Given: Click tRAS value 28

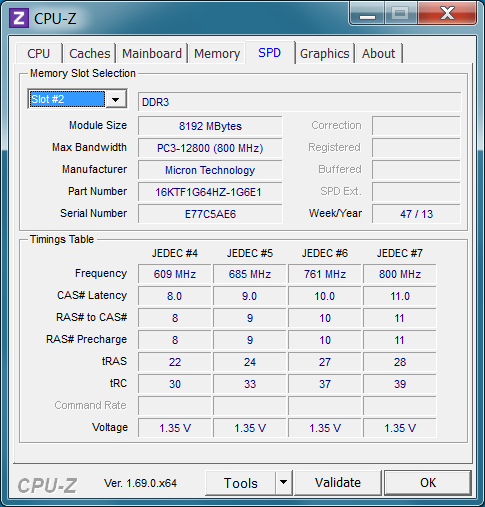Looking at the screenshot, I should pos(400,362).
